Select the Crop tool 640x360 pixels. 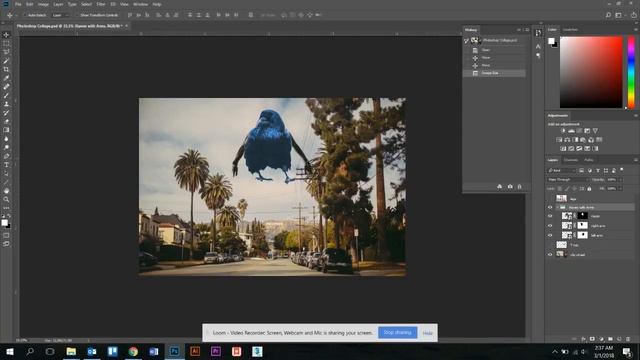[6, 69]
